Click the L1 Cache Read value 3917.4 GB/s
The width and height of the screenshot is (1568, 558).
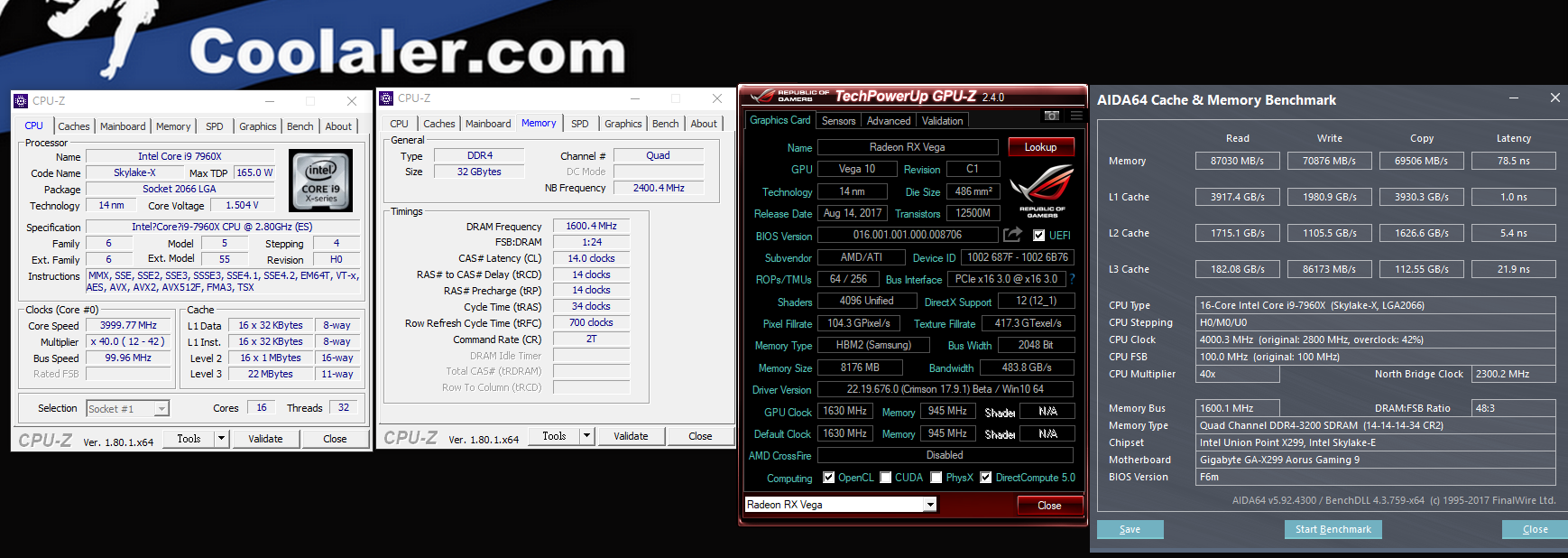[x=1237, y=197]
